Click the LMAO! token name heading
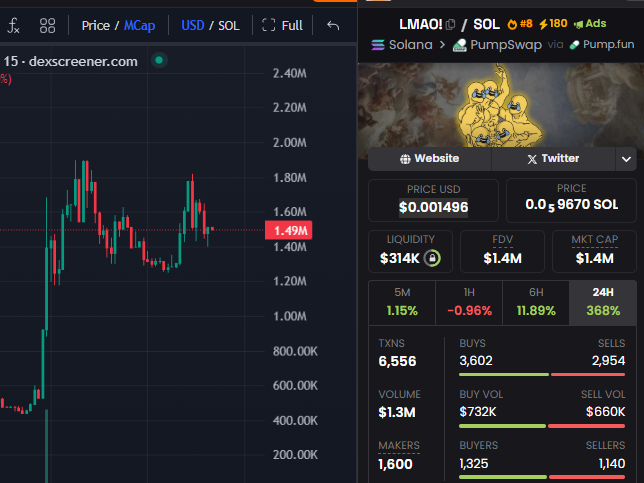This screenshot has width=644, height=483. click(x=421, y=24)
